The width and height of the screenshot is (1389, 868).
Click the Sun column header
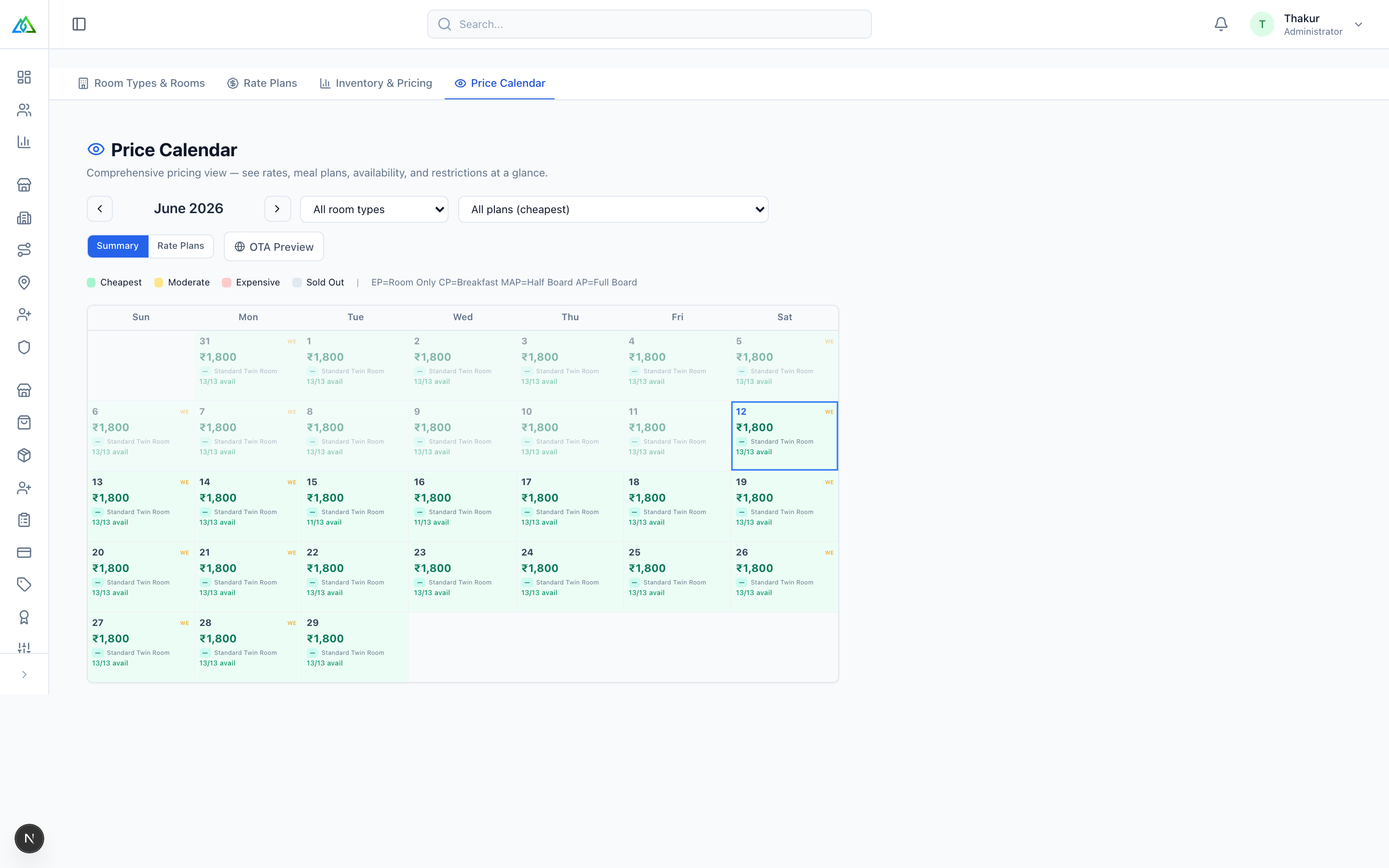[141, 317]
